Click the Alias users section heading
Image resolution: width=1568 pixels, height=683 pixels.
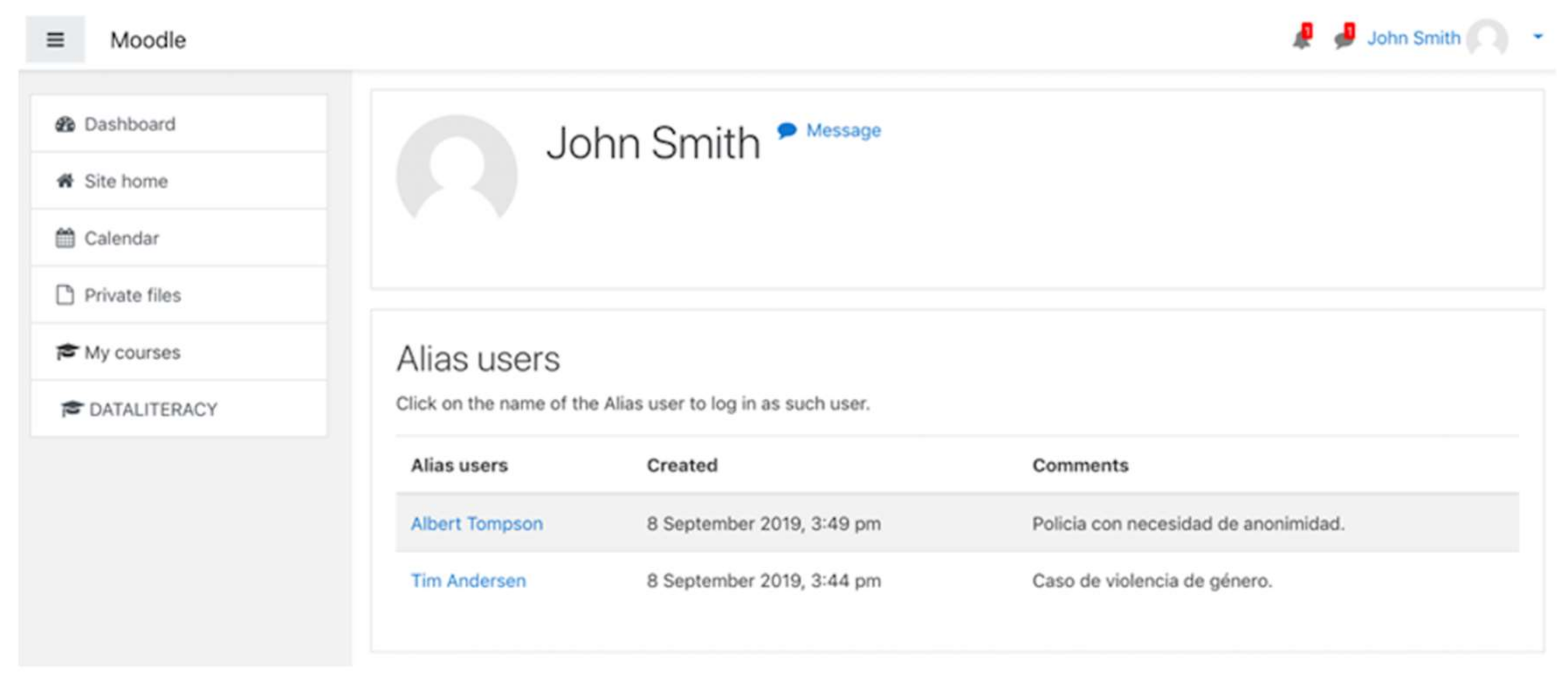click(478, 359)
